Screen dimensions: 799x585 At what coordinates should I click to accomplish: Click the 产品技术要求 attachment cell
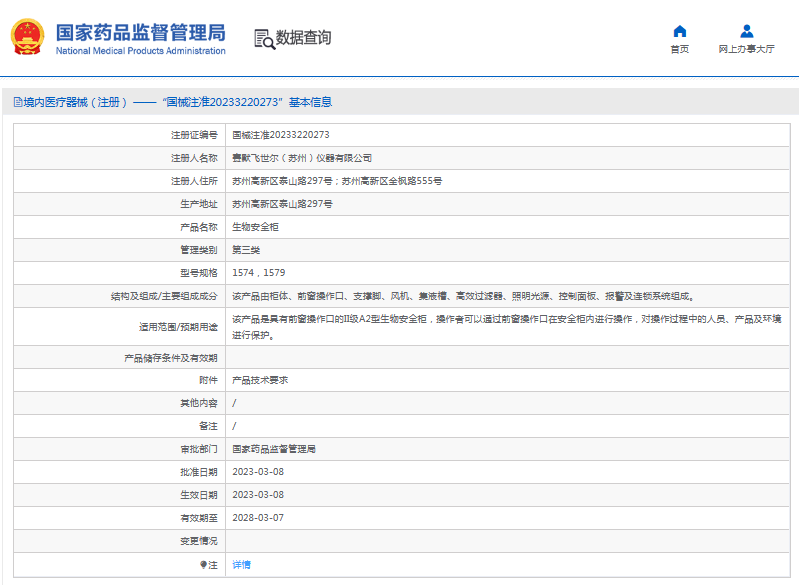260,380
